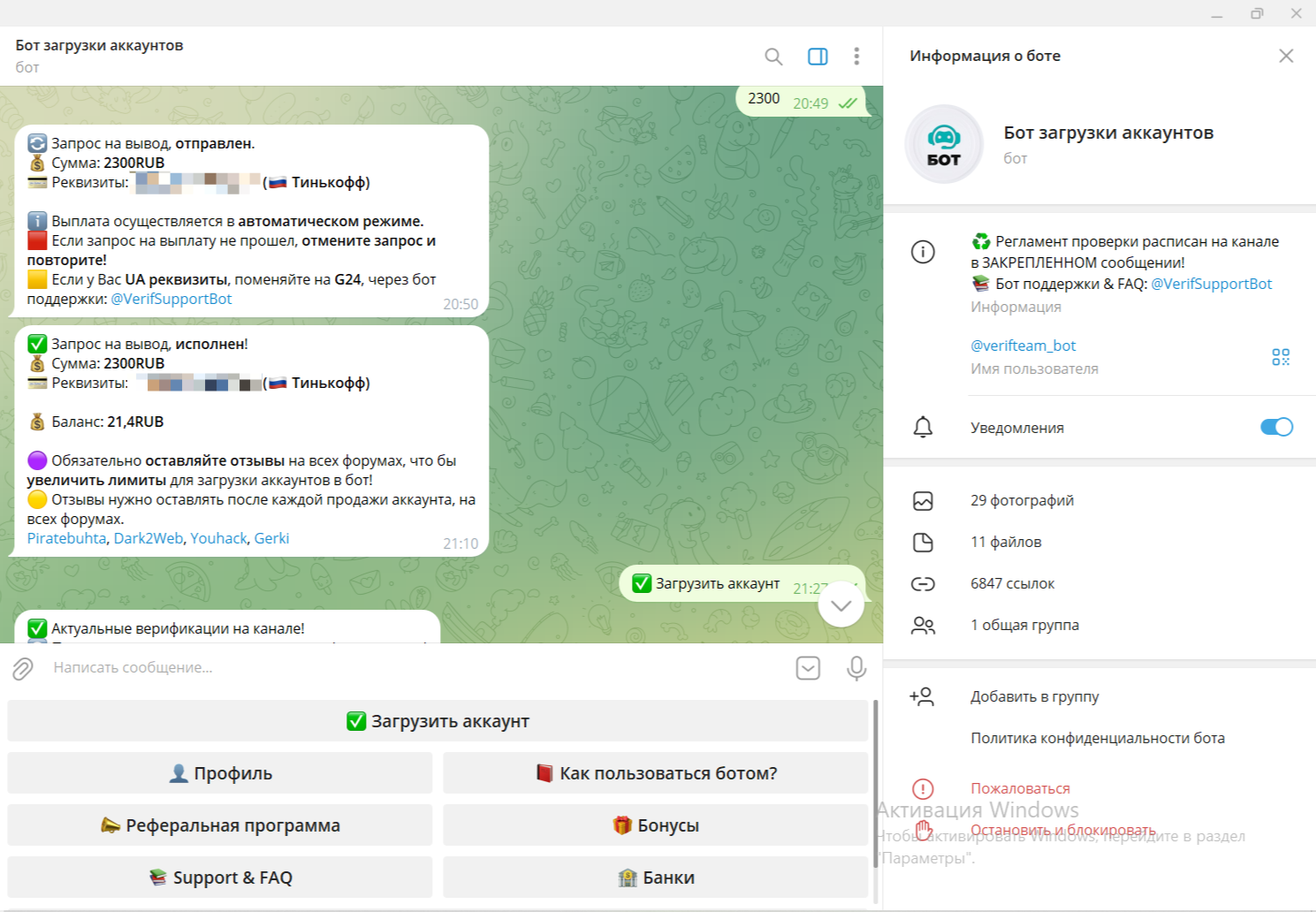The width and height of the screenshot is (1316, 912).
Task: Click the microphone voice message icon
Action: [x=856, y=668]
